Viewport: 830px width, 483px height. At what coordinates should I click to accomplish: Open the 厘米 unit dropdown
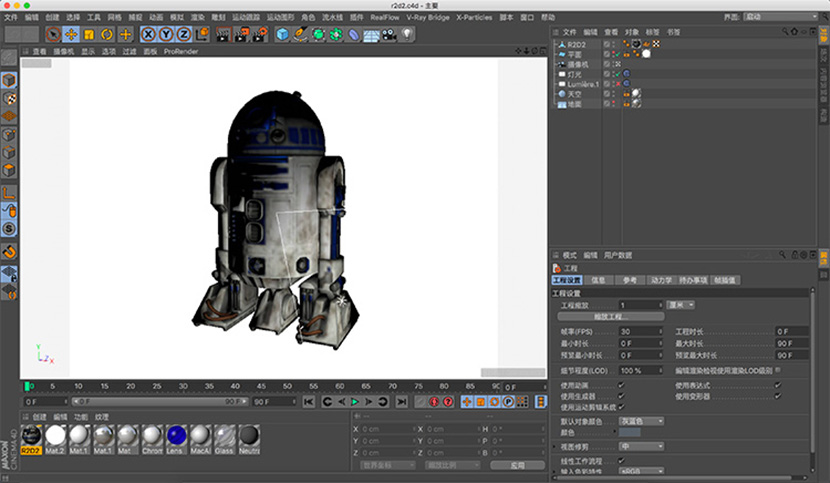(680, 305)
